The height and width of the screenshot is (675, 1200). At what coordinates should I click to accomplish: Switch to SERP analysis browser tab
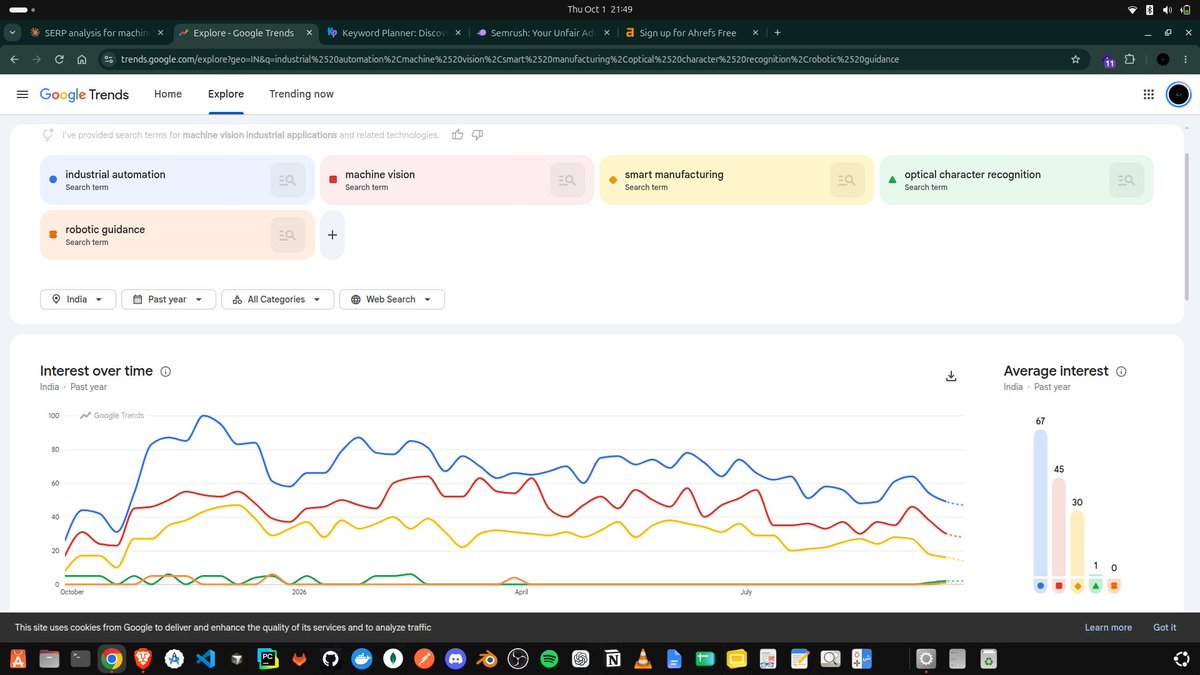[x=95, y=32]
